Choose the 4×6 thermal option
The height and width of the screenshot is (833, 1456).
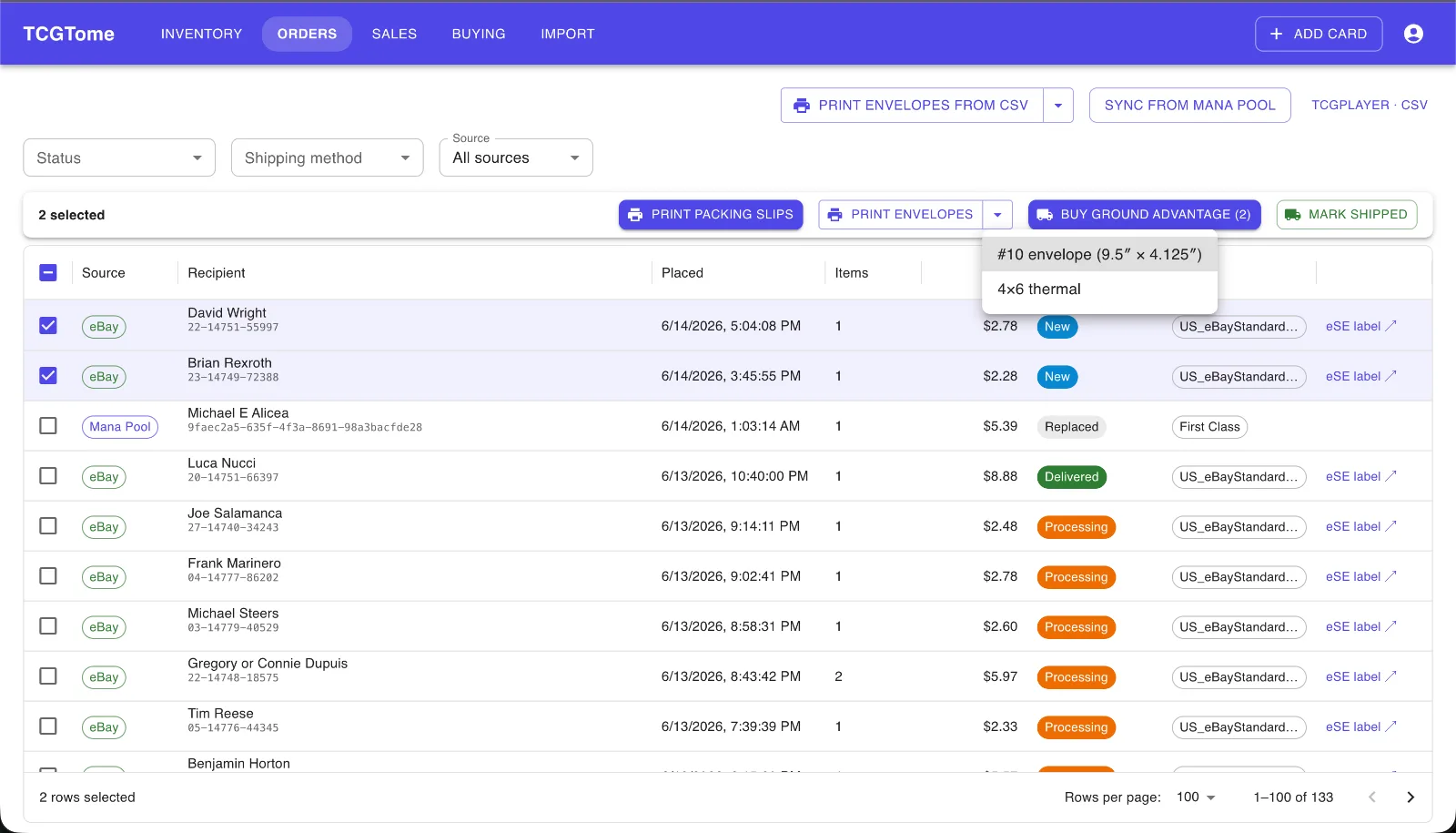[x=1099, y=289]
